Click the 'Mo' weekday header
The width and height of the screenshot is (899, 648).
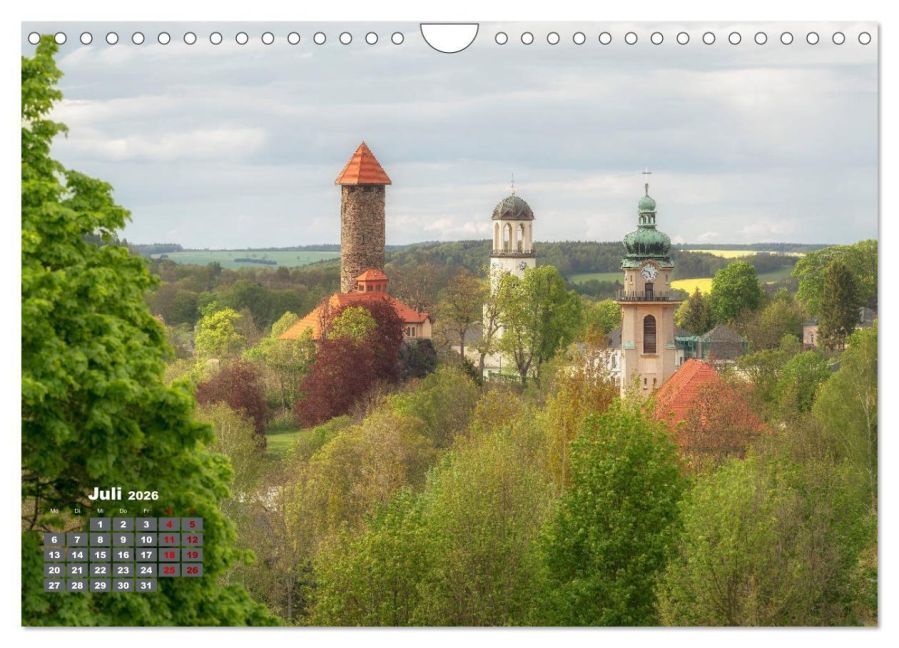click(x=54, y=511)
